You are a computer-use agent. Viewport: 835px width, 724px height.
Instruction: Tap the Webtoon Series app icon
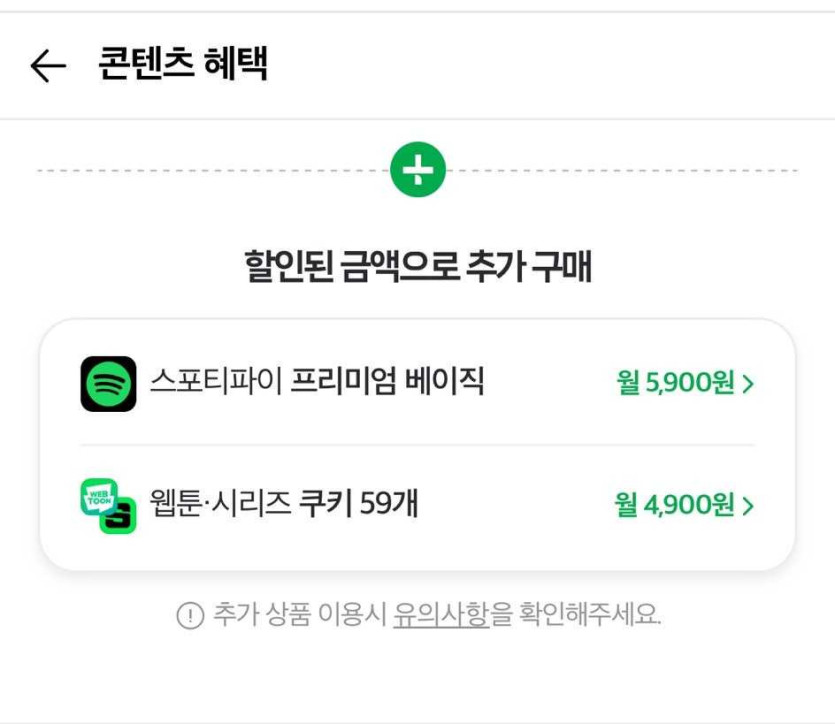tap(108, 506)
